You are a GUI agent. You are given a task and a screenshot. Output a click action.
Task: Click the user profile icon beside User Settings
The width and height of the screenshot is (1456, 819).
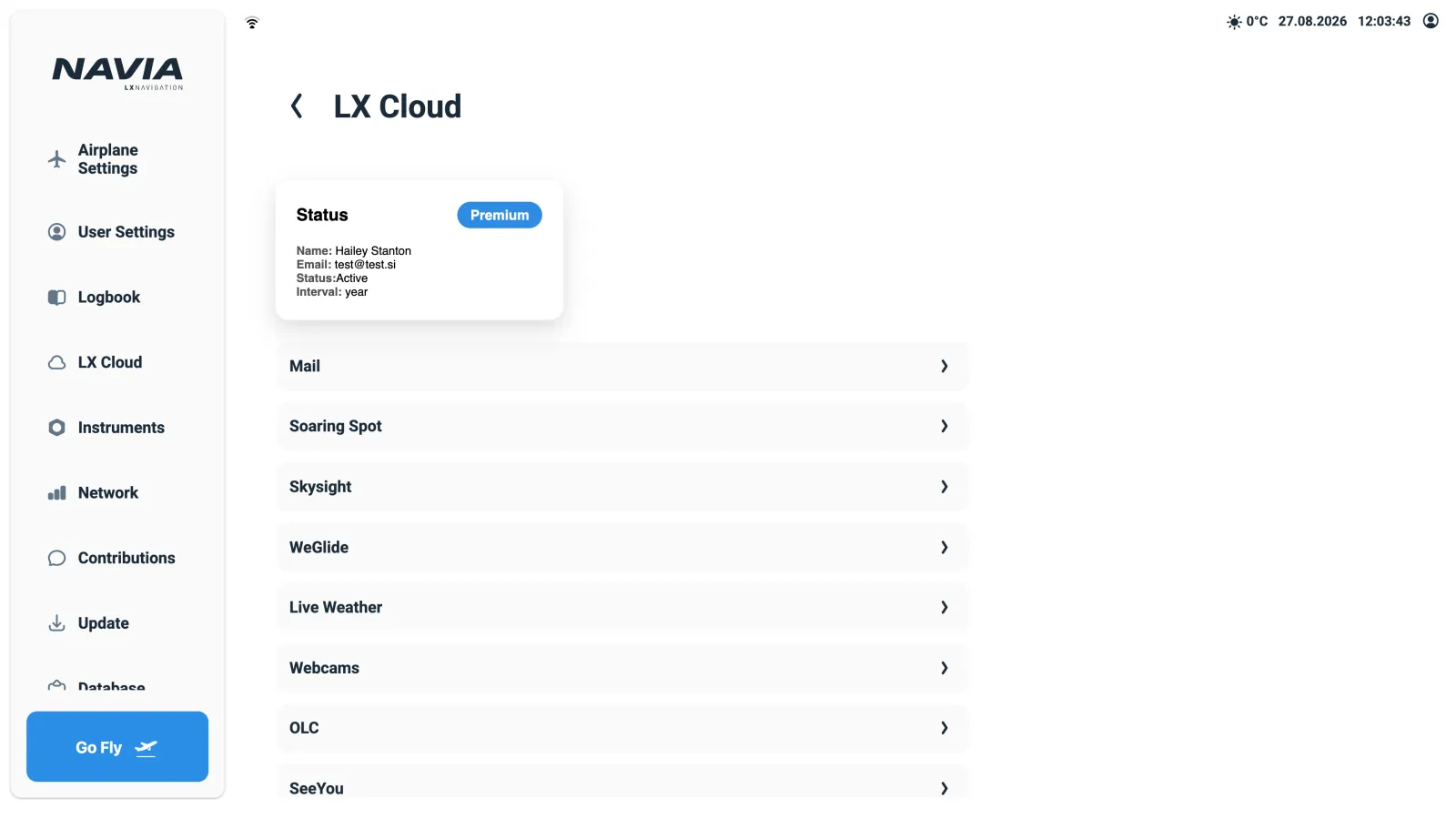[x=56, y=232]
